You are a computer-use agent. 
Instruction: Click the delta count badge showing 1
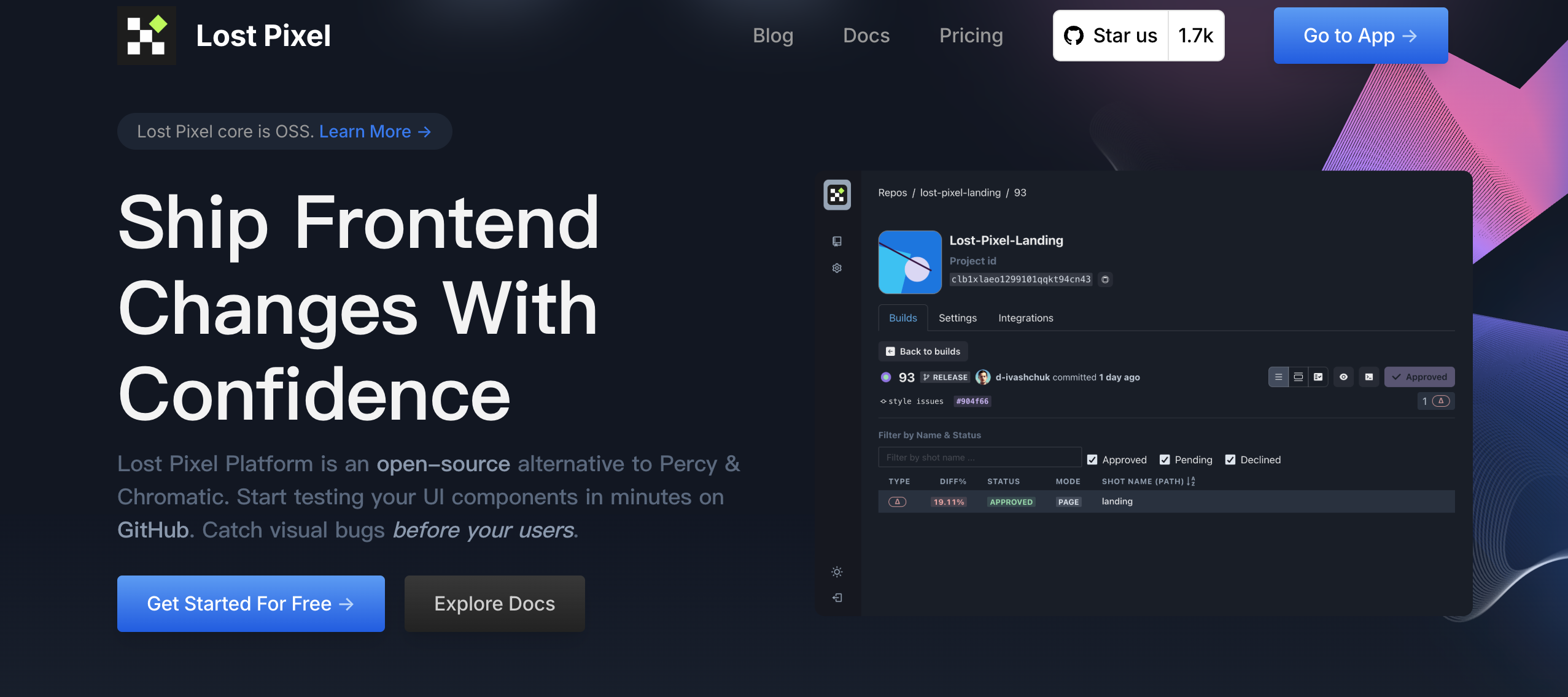1436,401
